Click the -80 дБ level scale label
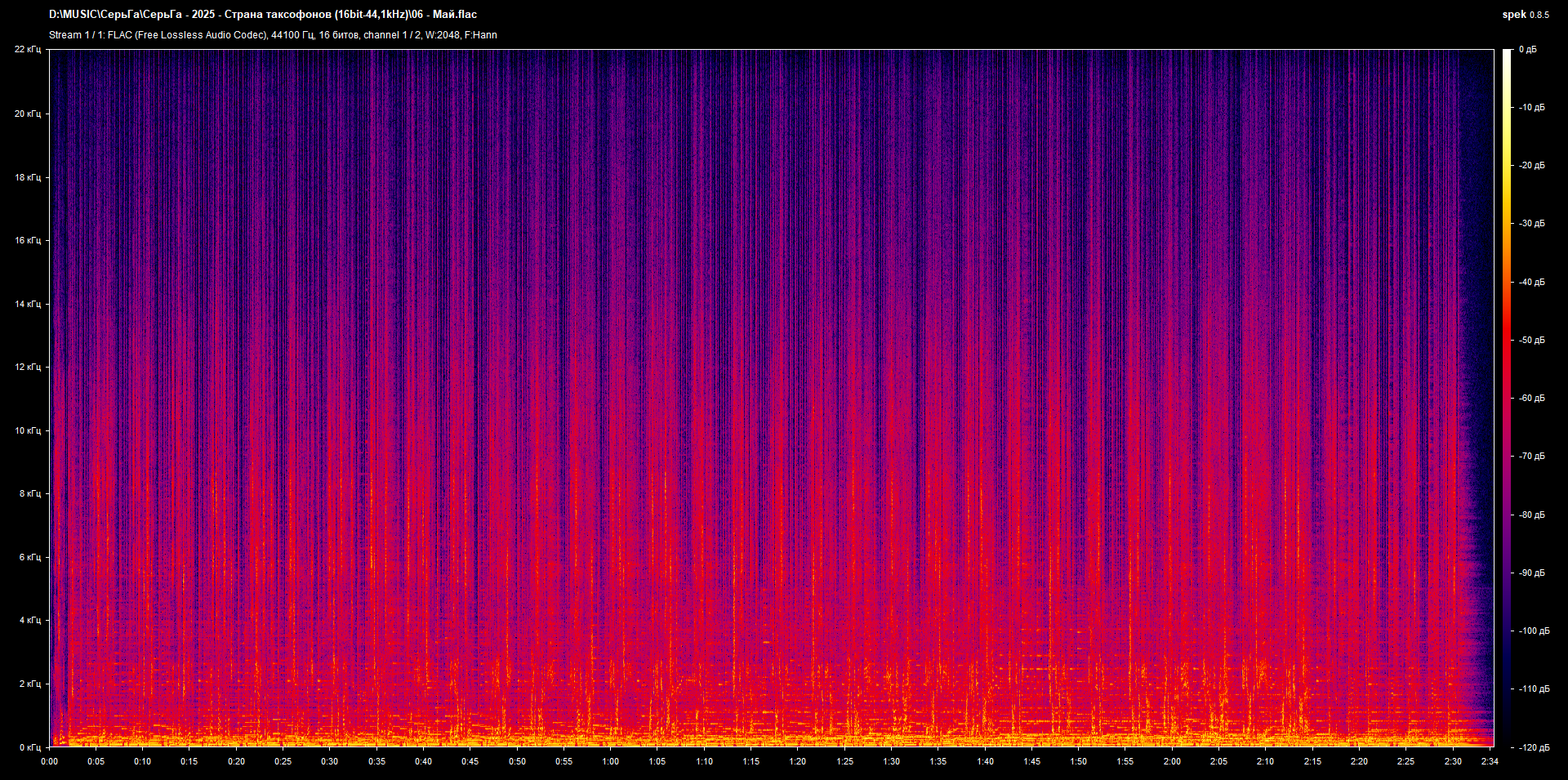Viewport: 1568px width, 780px height. pos(1532,515)
